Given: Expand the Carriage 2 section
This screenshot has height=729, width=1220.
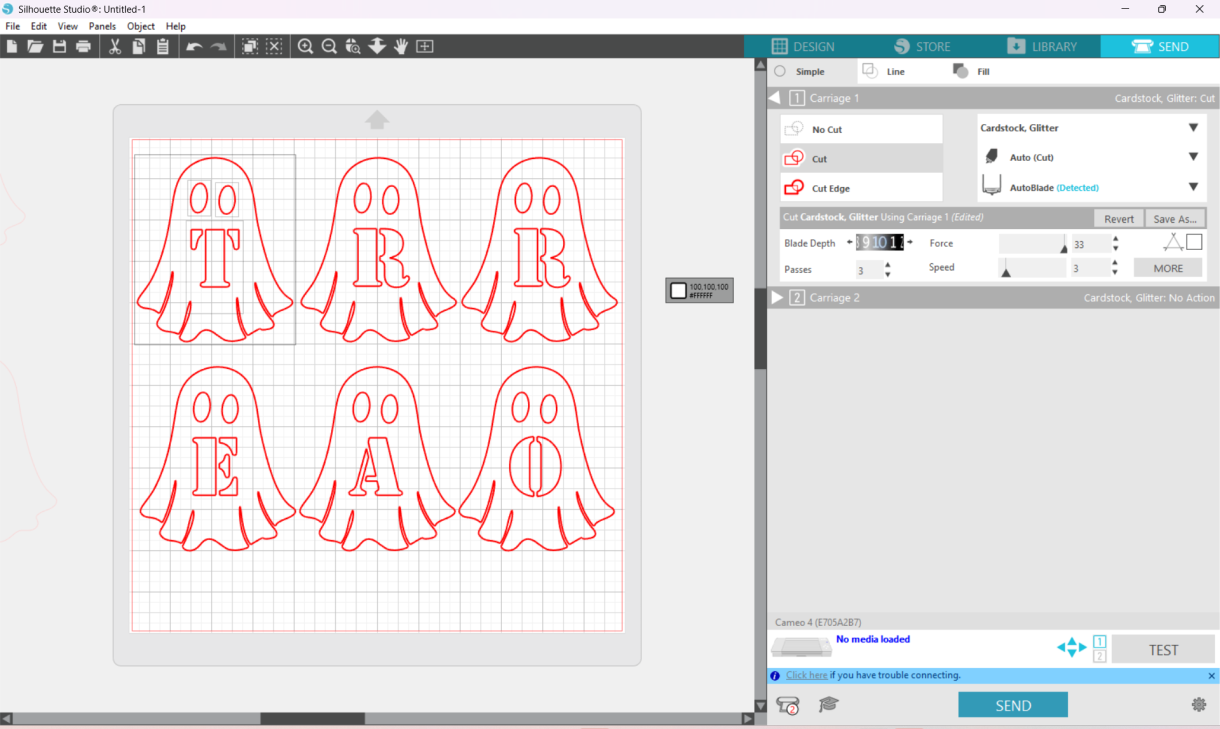Looking at the screenshot, I should click(777, 298).
